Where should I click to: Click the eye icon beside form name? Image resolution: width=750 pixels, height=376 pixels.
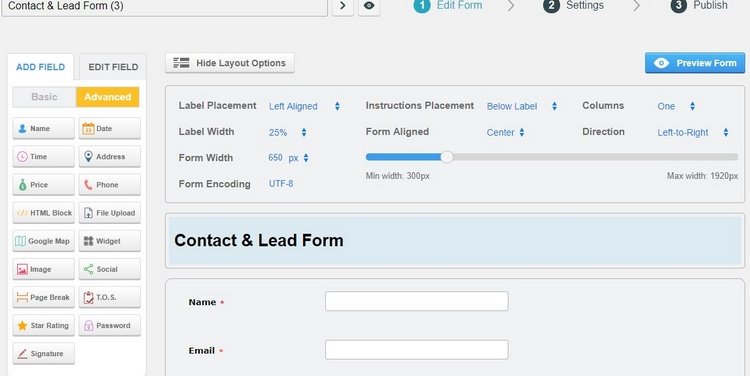(x=369, y=6)
